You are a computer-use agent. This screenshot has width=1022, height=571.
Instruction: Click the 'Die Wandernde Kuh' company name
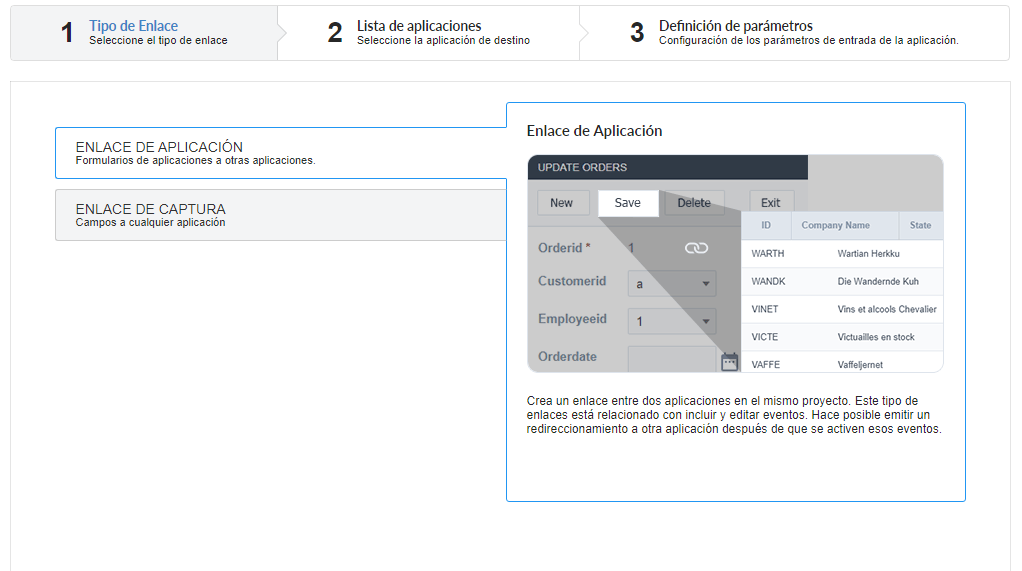point(878,282)
